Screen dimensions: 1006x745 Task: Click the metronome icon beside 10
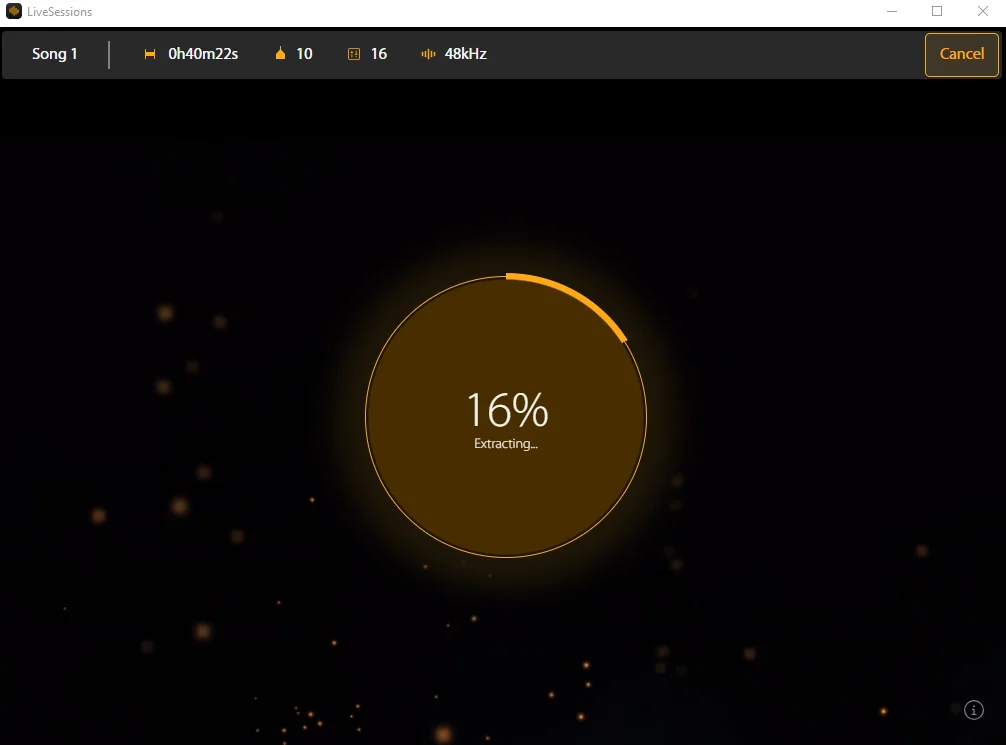pyautogui.click(x=280, y=54)
